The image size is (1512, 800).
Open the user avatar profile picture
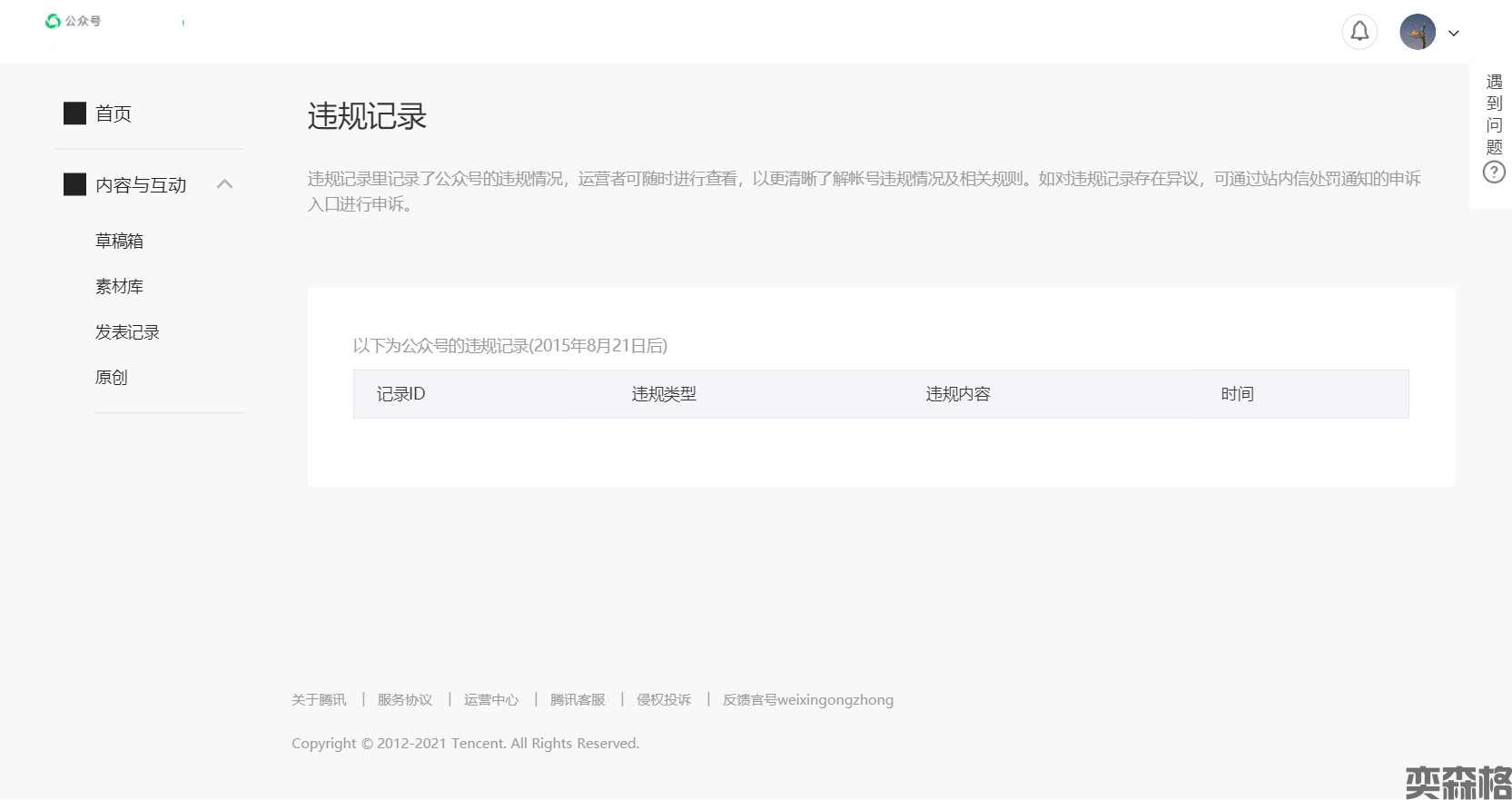point(1417,32)
